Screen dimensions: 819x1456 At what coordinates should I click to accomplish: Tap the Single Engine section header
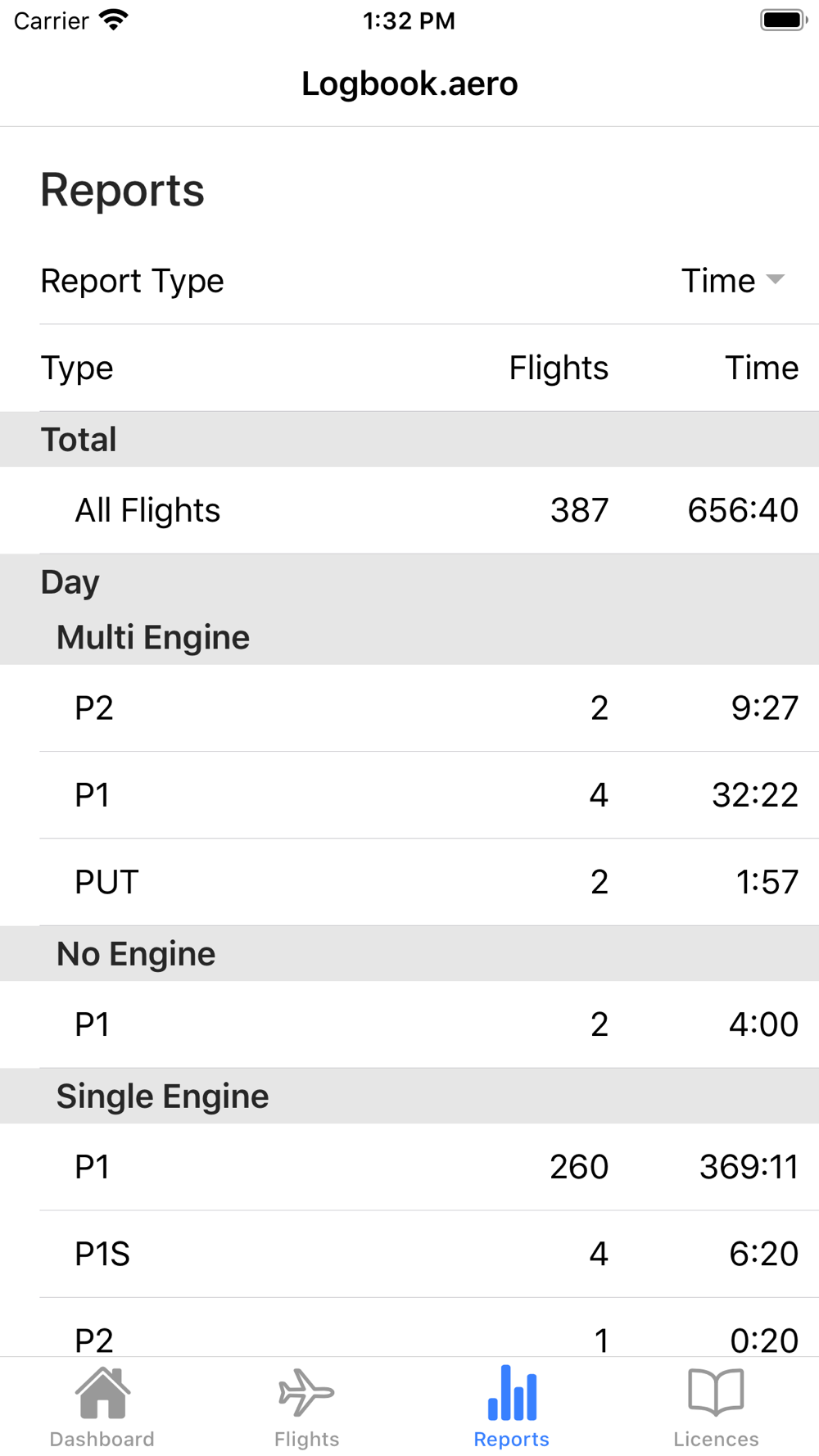tap(162, 1097)
